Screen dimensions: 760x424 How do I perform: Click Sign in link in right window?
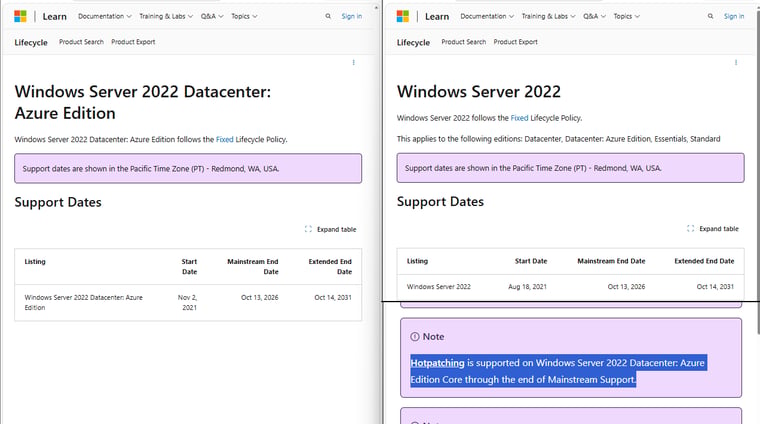pyautogui.click(x=734, y=16)
